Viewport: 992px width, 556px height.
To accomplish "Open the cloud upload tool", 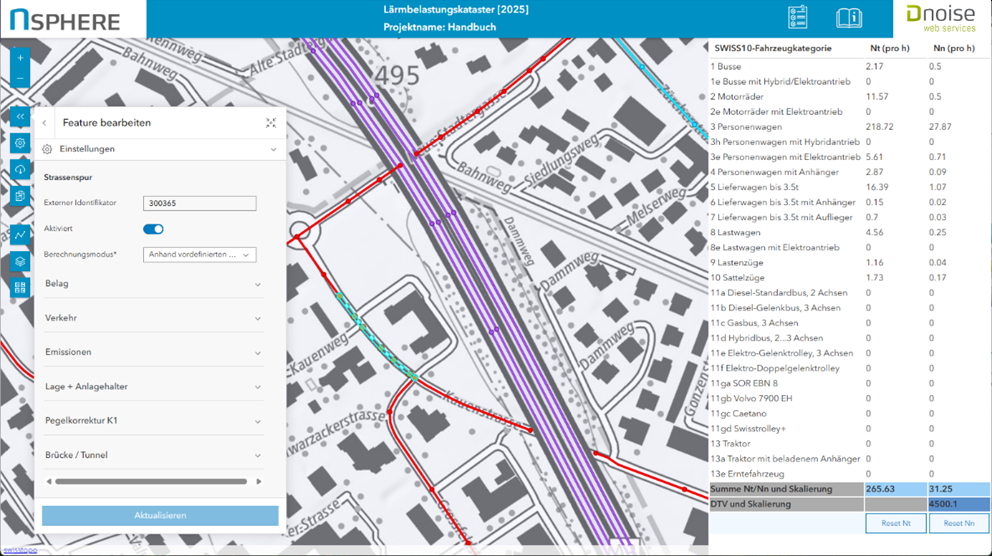I will pyautogui.click(x=20, y=170).
